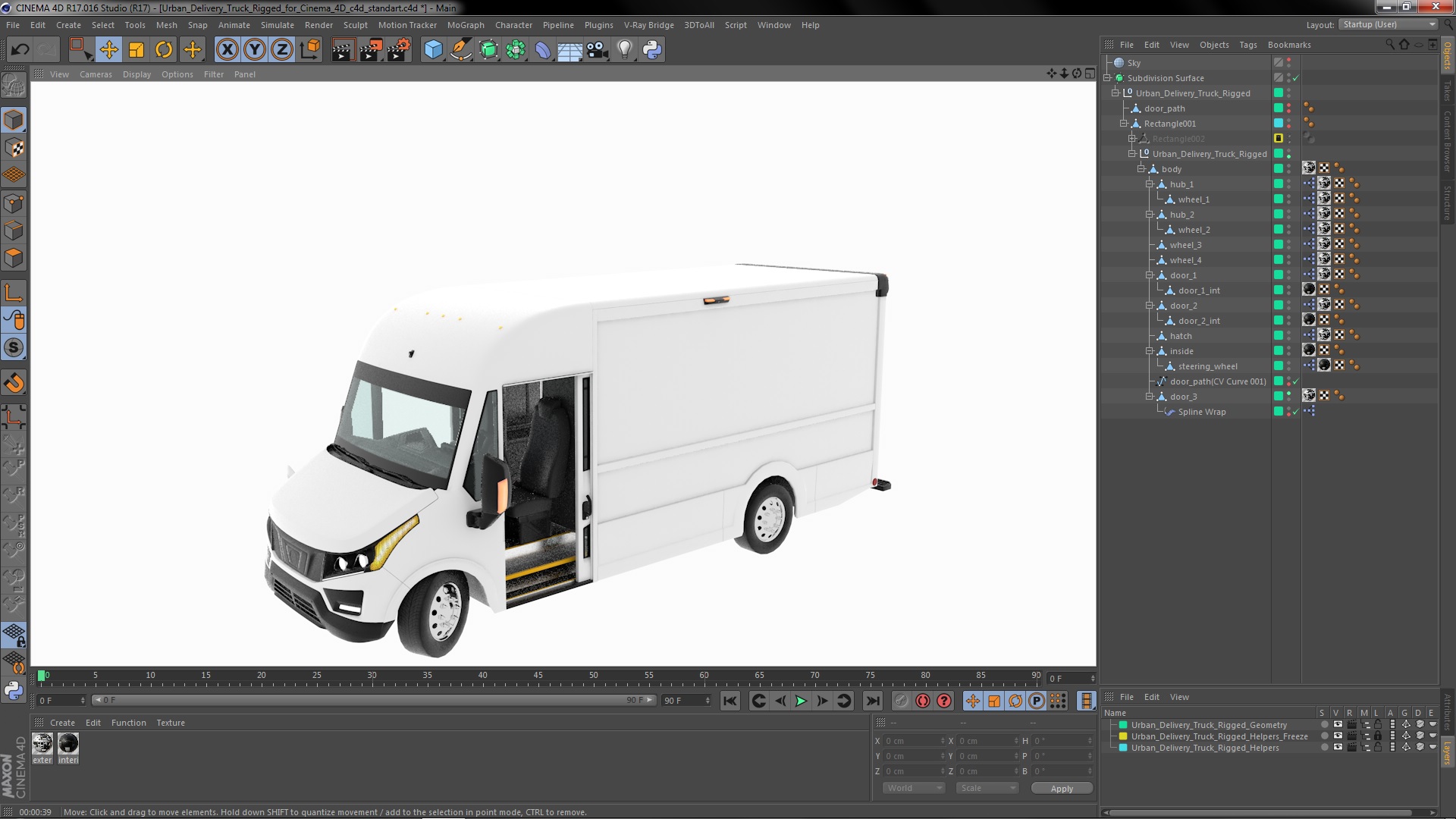Open Object Manager Tags menu
This screenshot has height=819, width=1456.
[1247, 45]
